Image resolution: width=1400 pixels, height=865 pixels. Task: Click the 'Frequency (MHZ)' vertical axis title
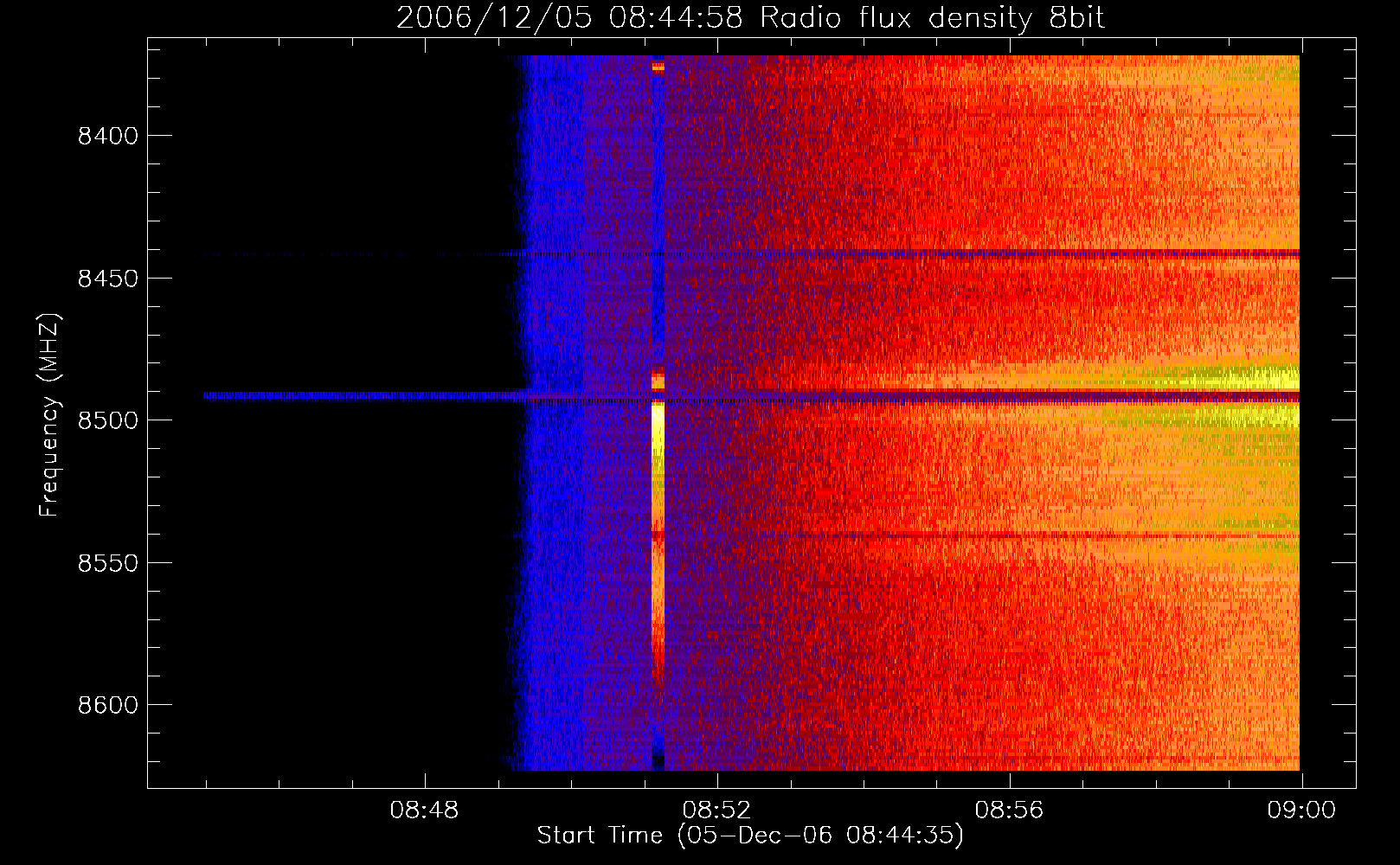pyautogui.click(x=50, y=415)
